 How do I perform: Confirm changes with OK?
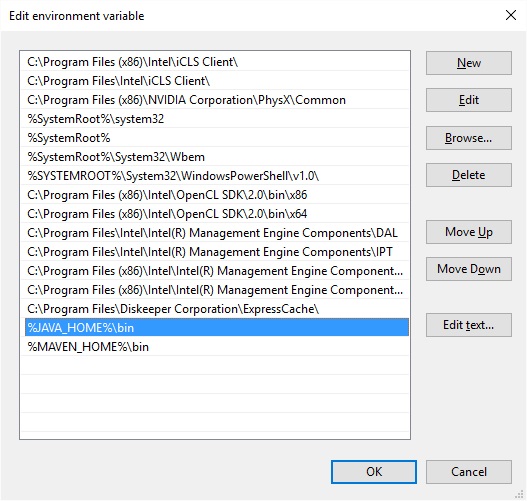374,472
